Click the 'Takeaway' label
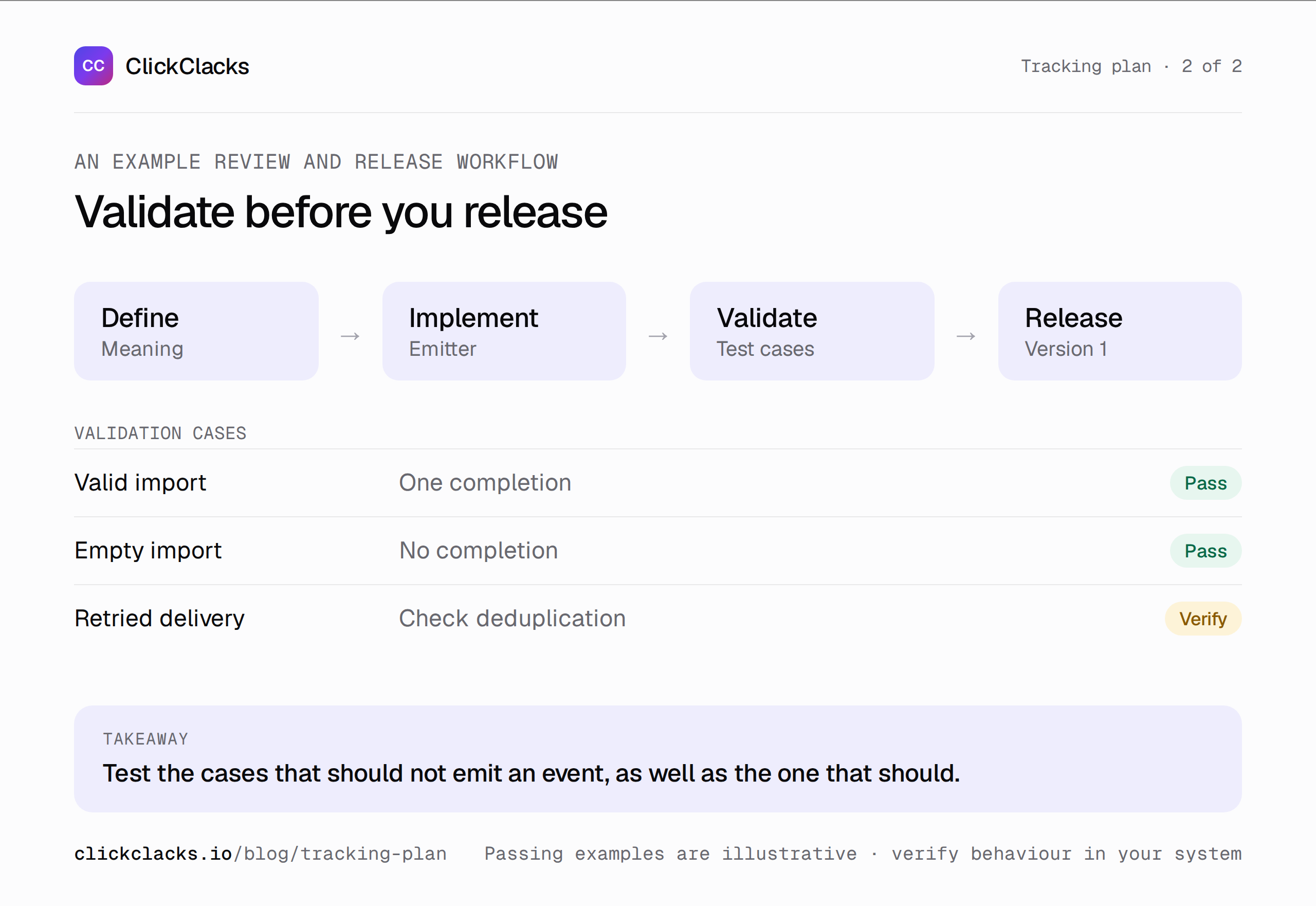This screenshot has width=1316, height=906. pyautogui.click(x=145, y=739)
